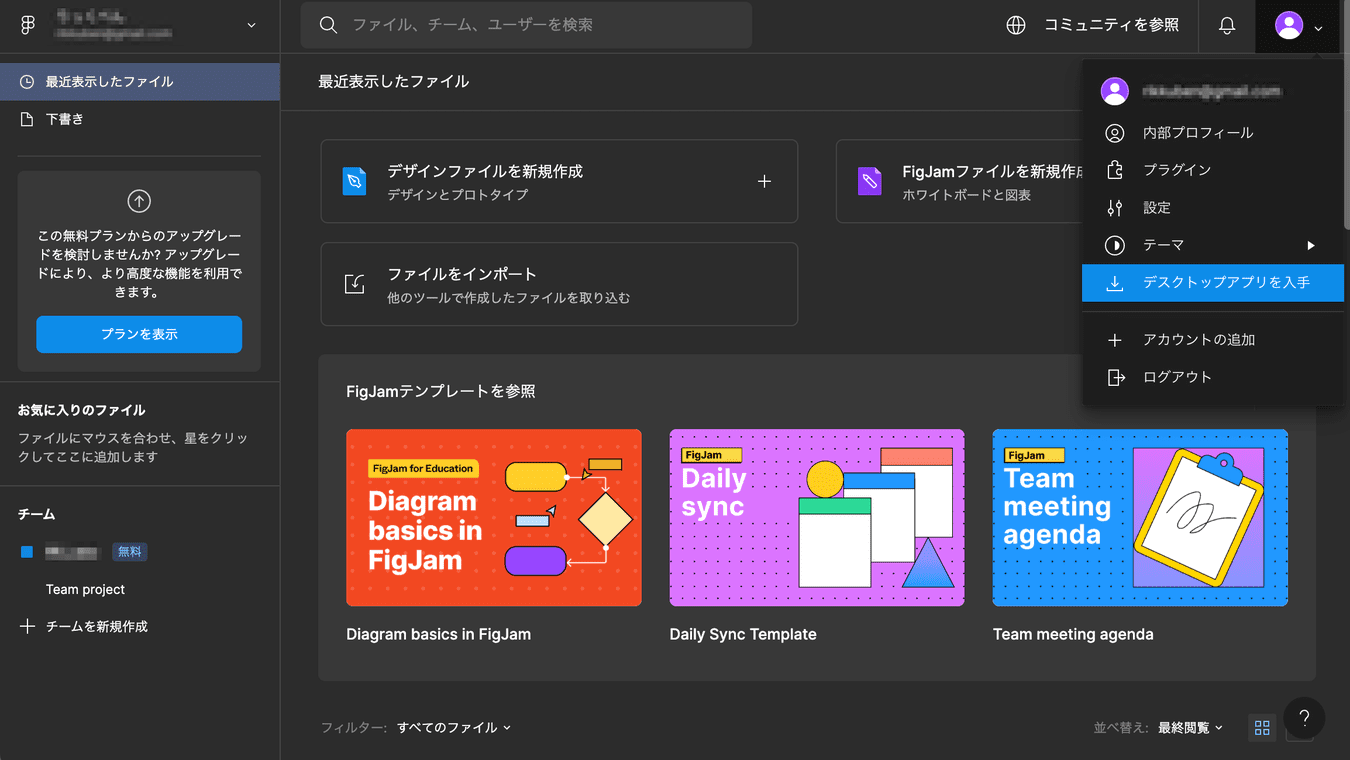Choose ログアウト from account menu
The image size is (1350, 760).
click(1177, 377)
